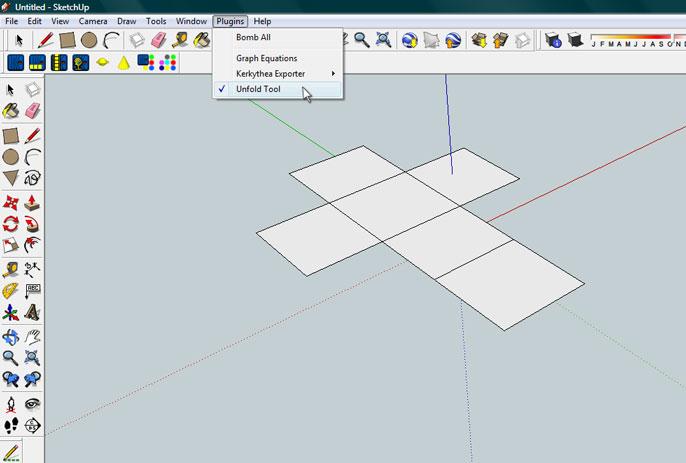Click the Zoom Extents icon
This screenshot has height=463, width=686.
click(x=382, y=40)
